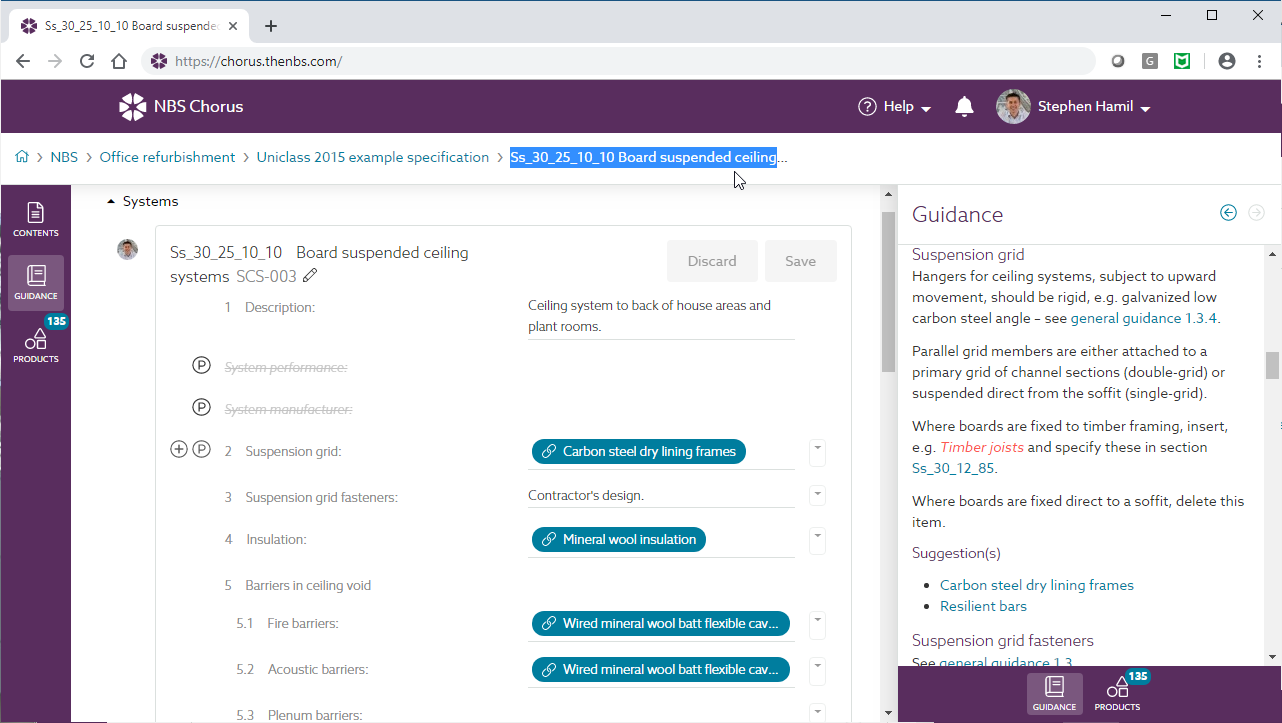This screenshot has height=723, width=1282.
Task: Open browser profile account icon
Action: pos(1227,61)
